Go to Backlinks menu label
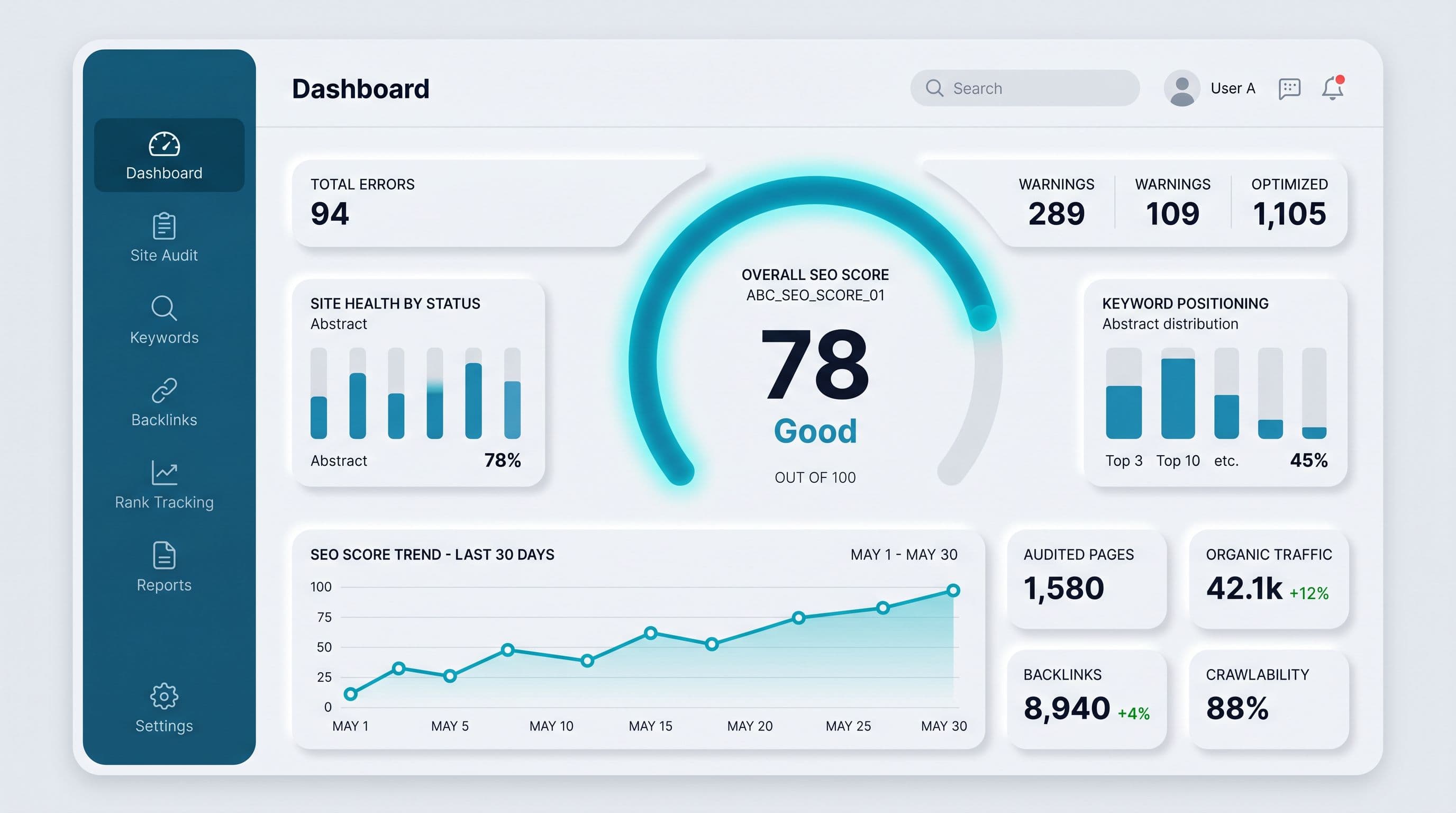 [x=164, y=420]
